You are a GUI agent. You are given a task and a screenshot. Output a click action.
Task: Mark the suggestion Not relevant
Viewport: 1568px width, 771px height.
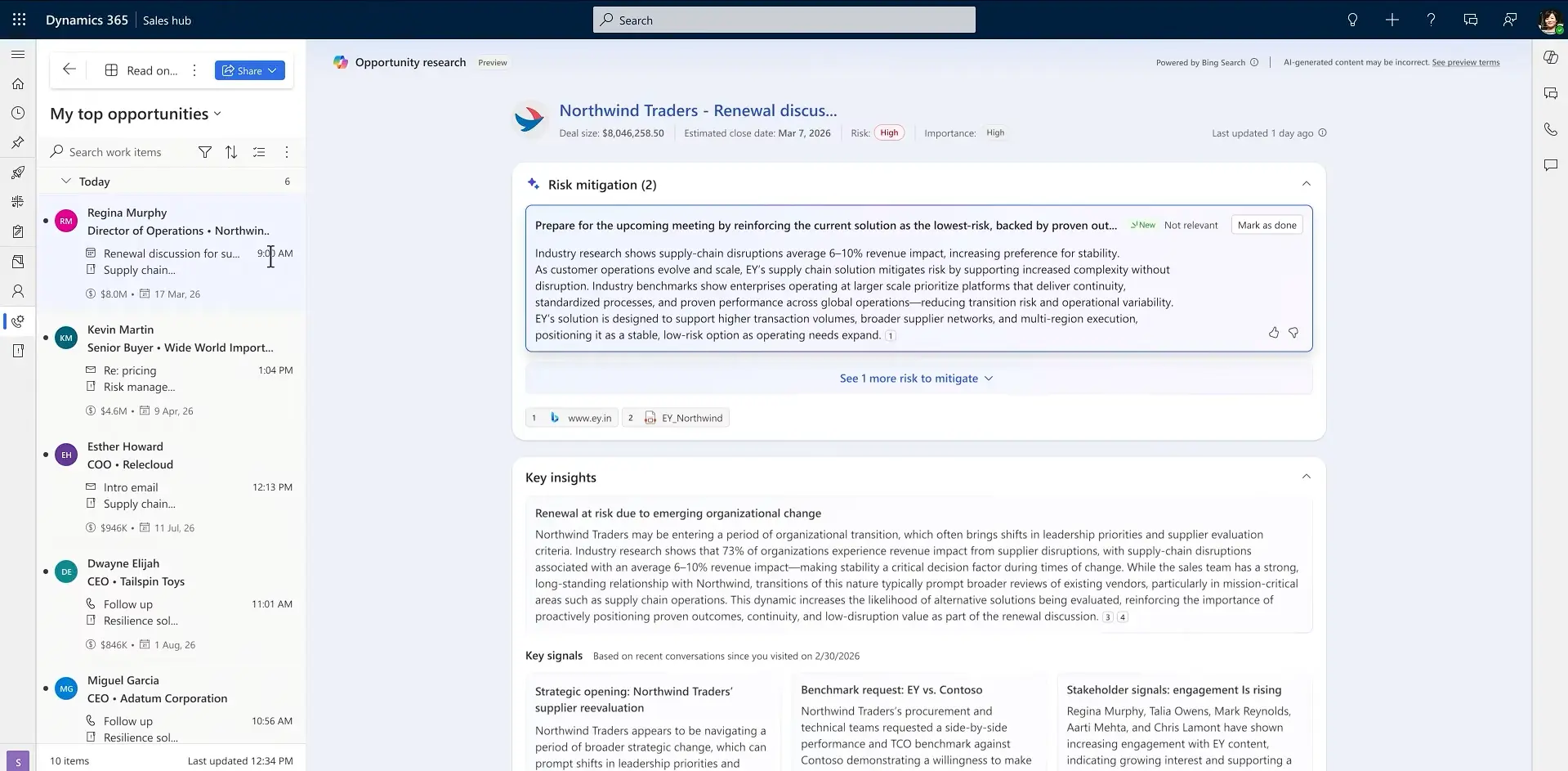[x=1191, y=225]
